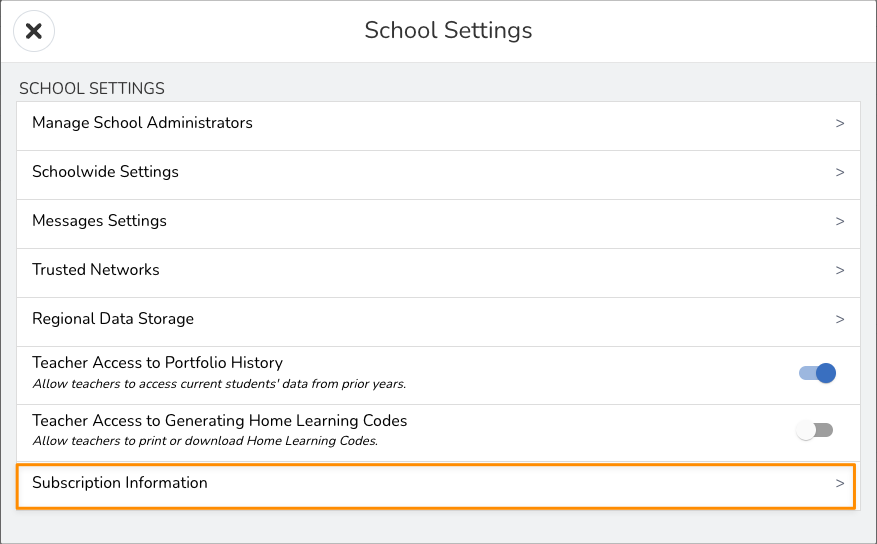Click the School Settings title
Image resolution: width=877 pixels, height=544 pixels.
pyautogui.click(x=448, y=31)
